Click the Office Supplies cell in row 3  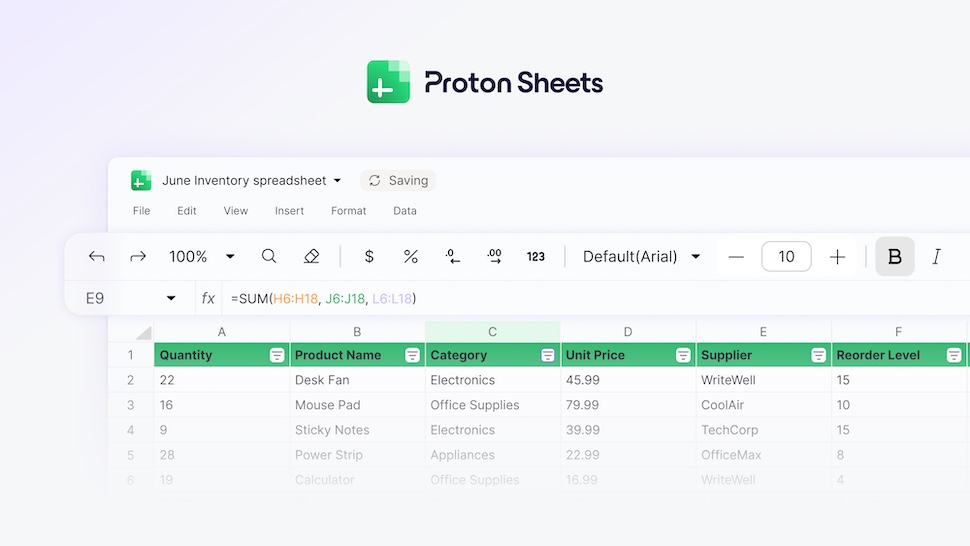(x=492, y=405)
